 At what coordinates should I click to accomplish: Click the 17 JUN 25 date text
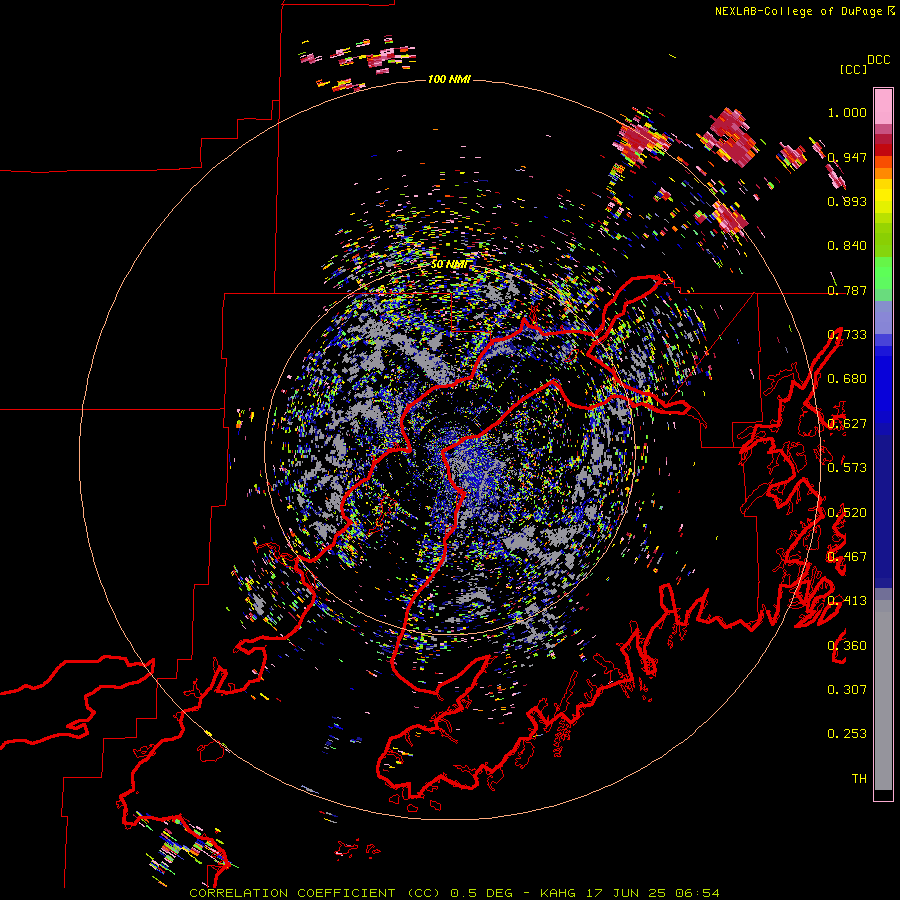626,893
